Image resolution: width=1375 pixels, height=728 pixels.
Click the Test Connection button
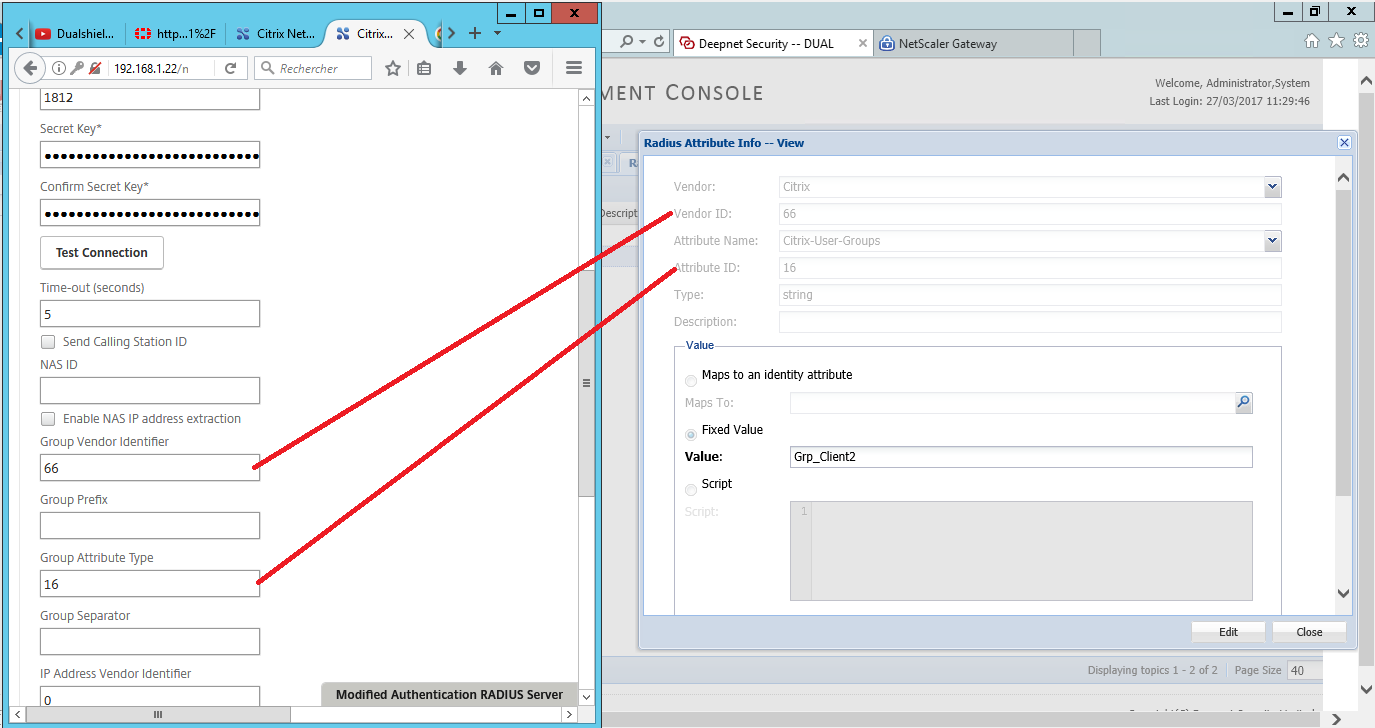[x=101, y=253]
